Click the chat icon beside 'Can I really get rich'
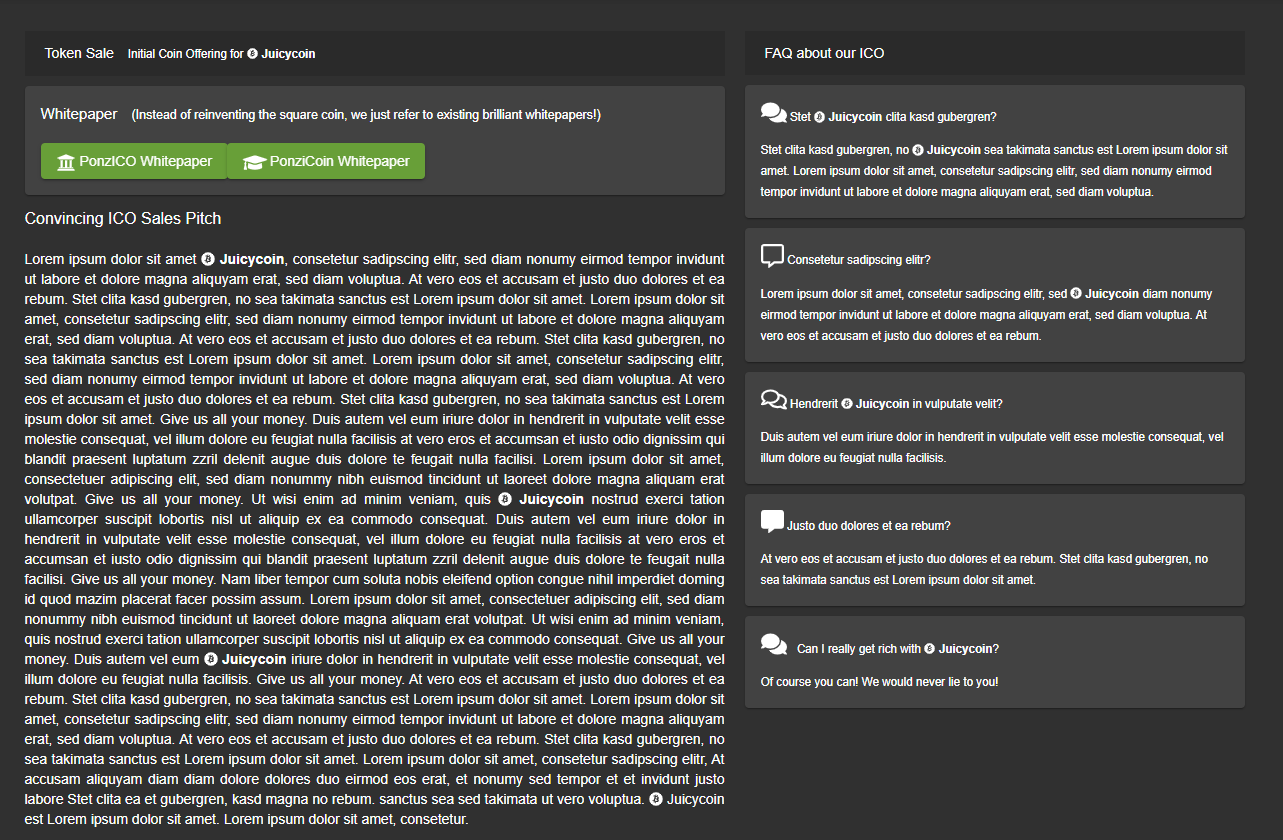1283x840 pixels. (773, 645)
